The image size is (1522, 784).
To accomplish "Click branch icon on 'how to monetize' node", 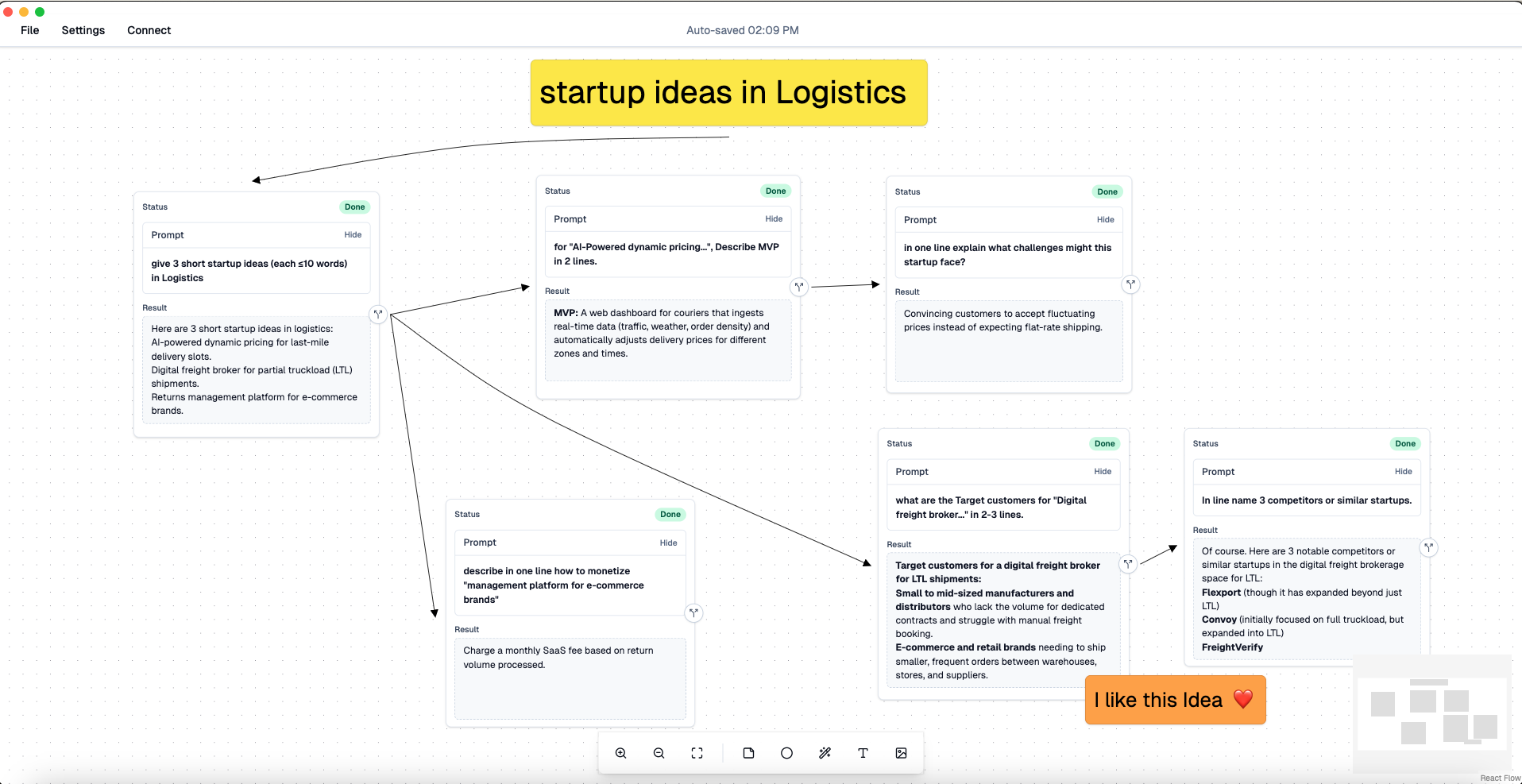I will [x=693, y=612].
